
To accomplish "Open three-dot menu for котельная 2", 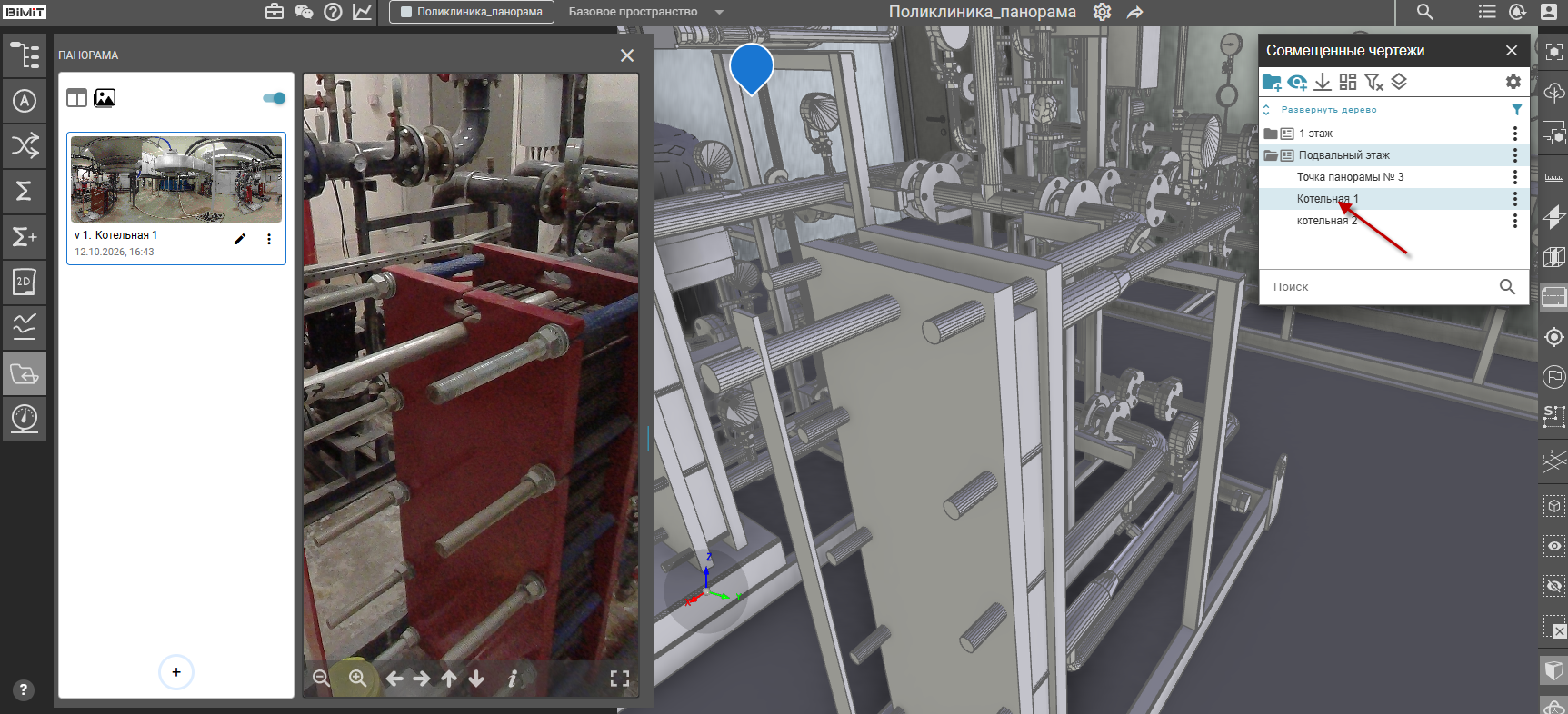I will click(1514, 221).
